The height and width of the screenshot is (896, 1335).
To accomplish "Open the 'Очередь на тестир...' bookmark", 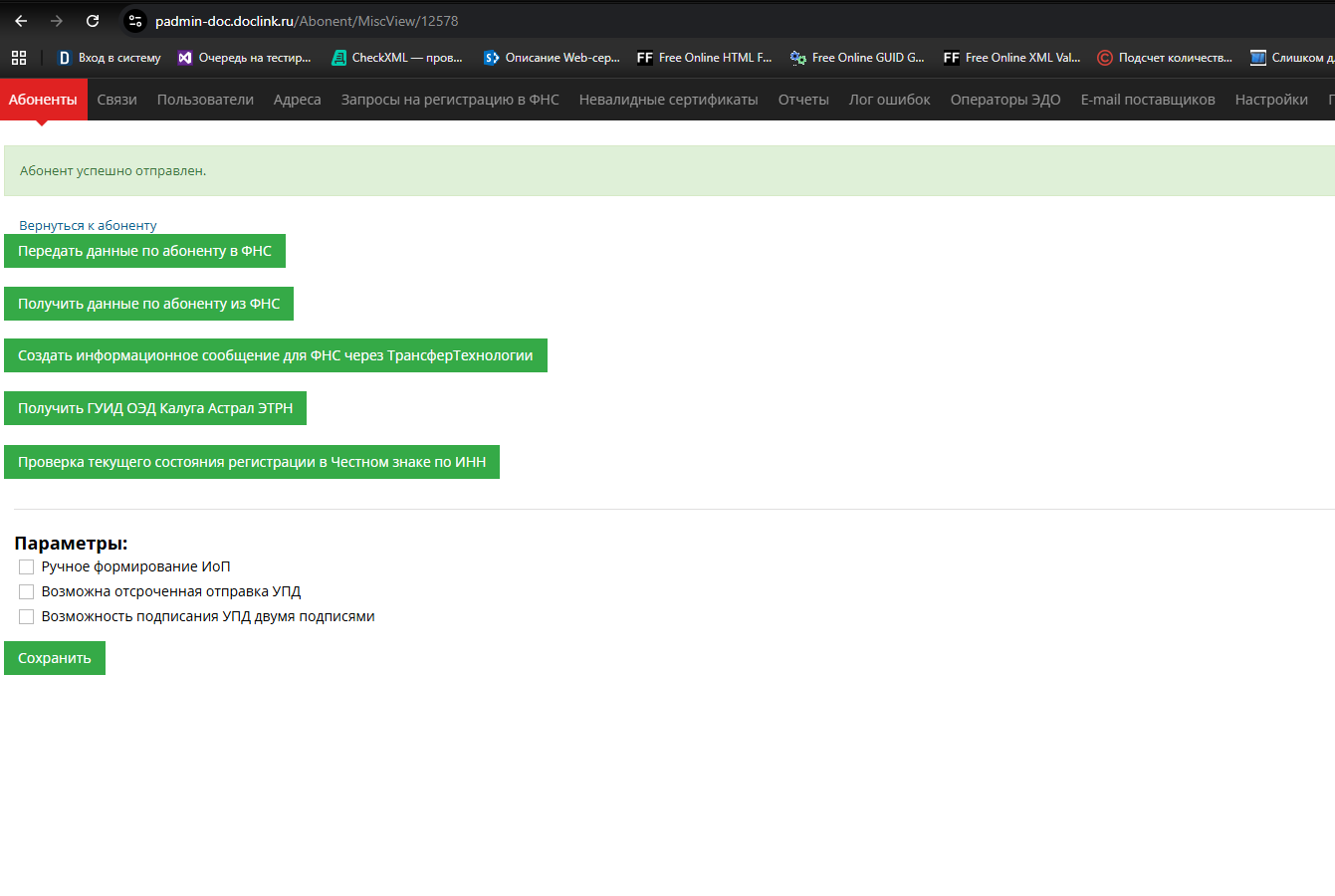I will click(x=244, y=58).
